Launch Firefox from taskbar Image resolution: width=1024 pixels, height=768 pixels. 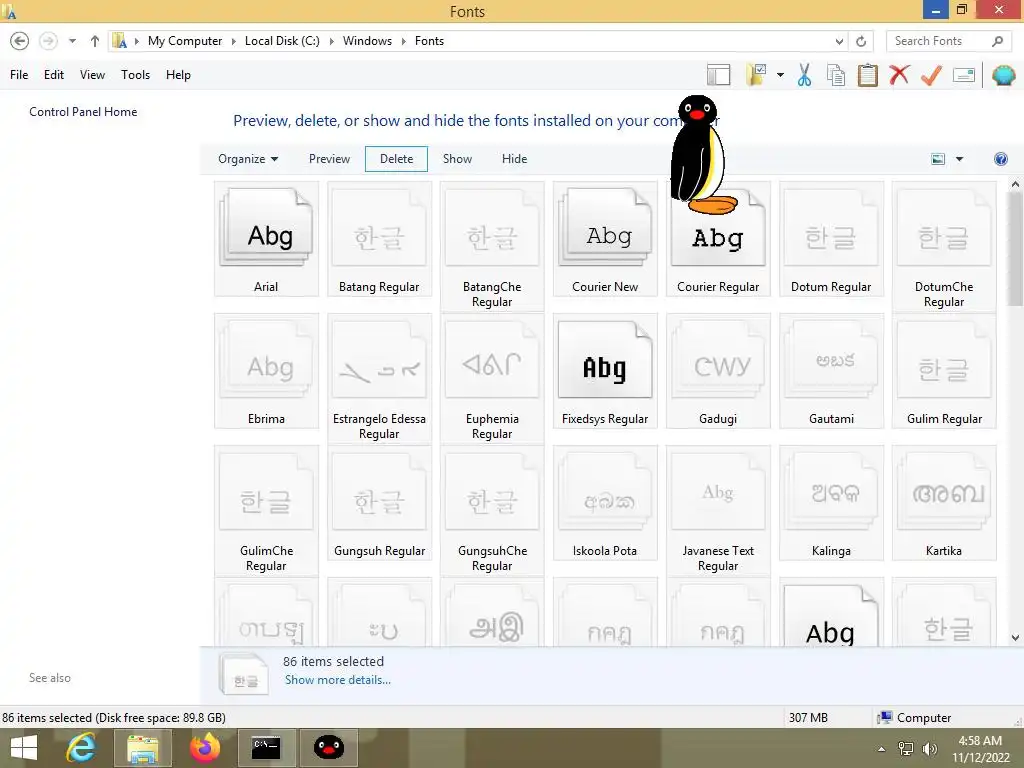click(204, 748)
